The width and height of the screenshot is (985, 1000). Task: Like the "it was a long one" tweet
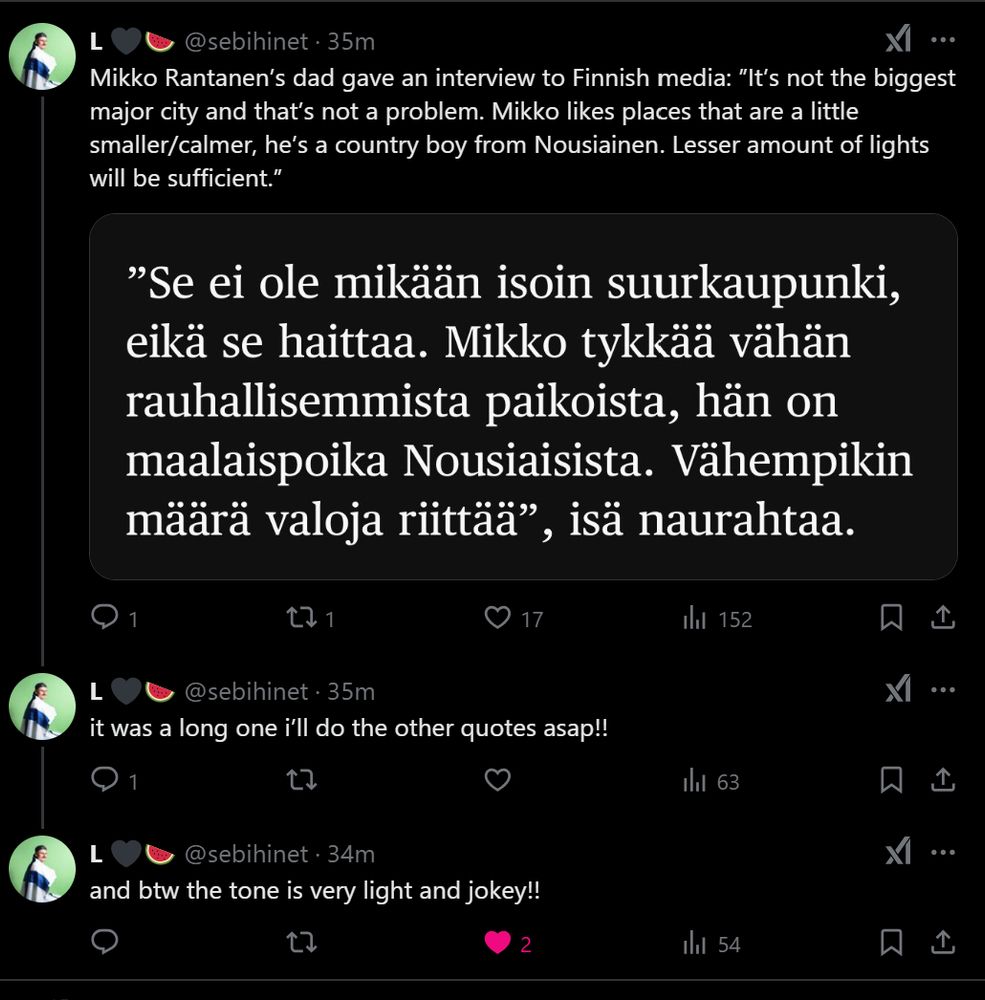pos(498,781)
